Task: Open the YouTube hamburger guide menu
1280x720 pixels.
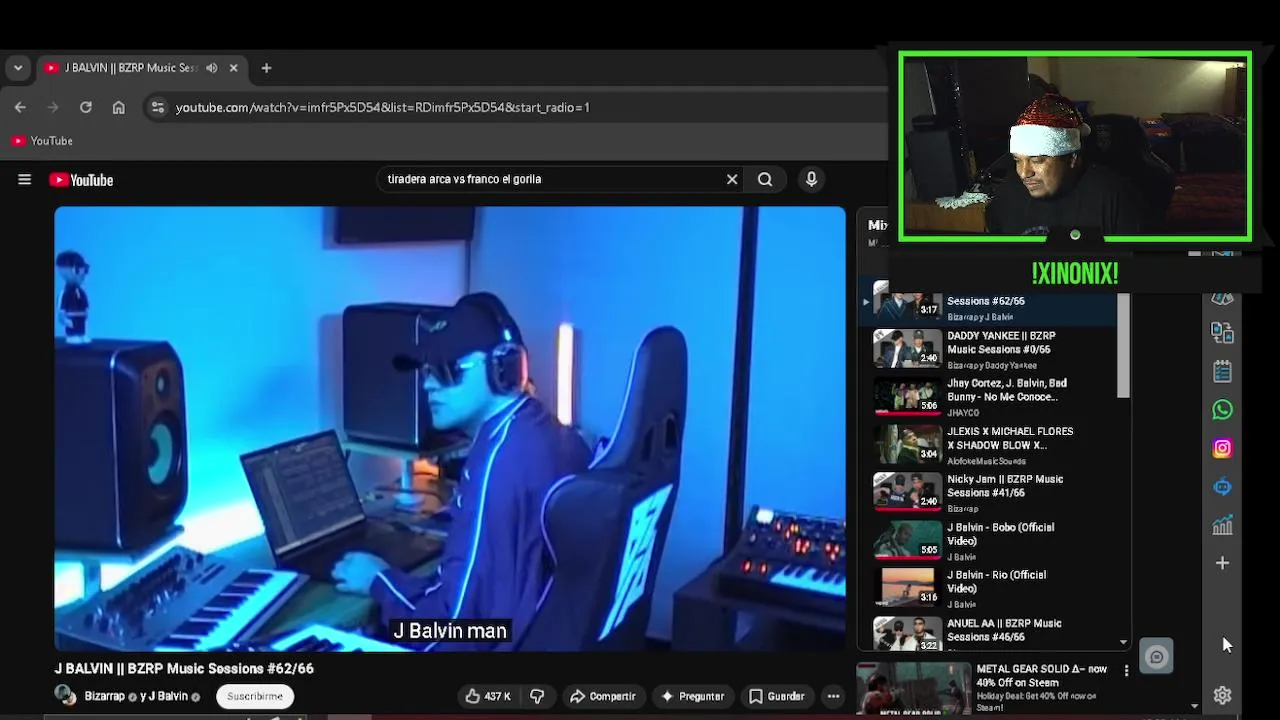Action: (24, 180)
